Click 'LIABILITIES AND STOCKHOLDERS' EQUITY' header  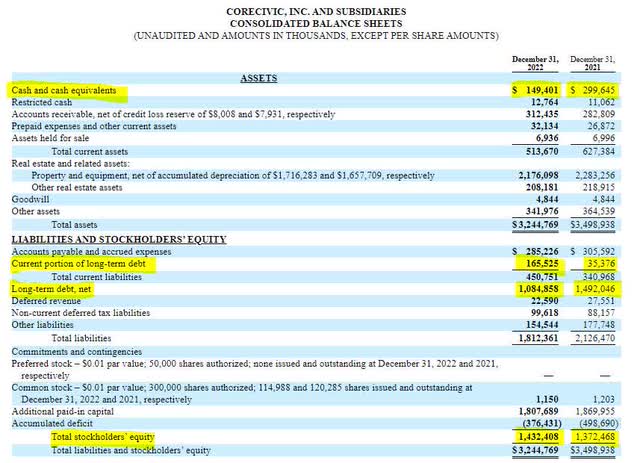pyautogui.click(x=119, y=239)
